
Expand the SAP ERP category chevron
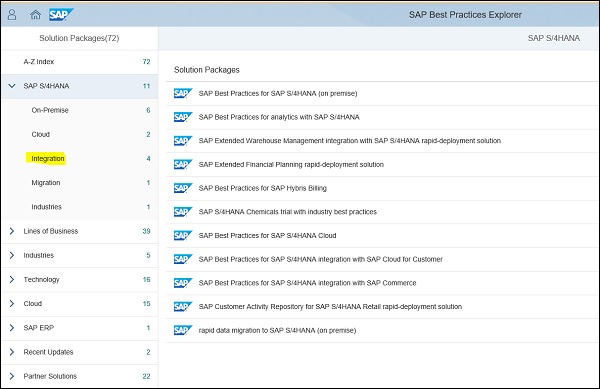coord(12,328)
